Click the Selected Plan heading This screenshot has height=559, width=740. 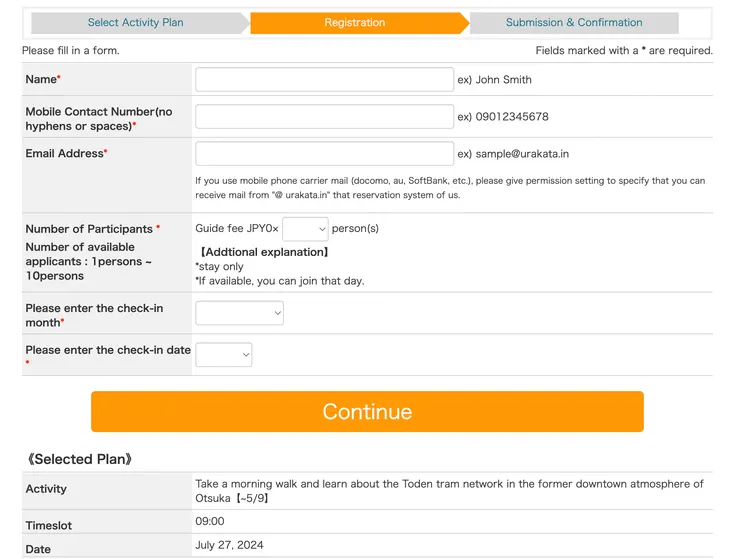pos(79,459)
